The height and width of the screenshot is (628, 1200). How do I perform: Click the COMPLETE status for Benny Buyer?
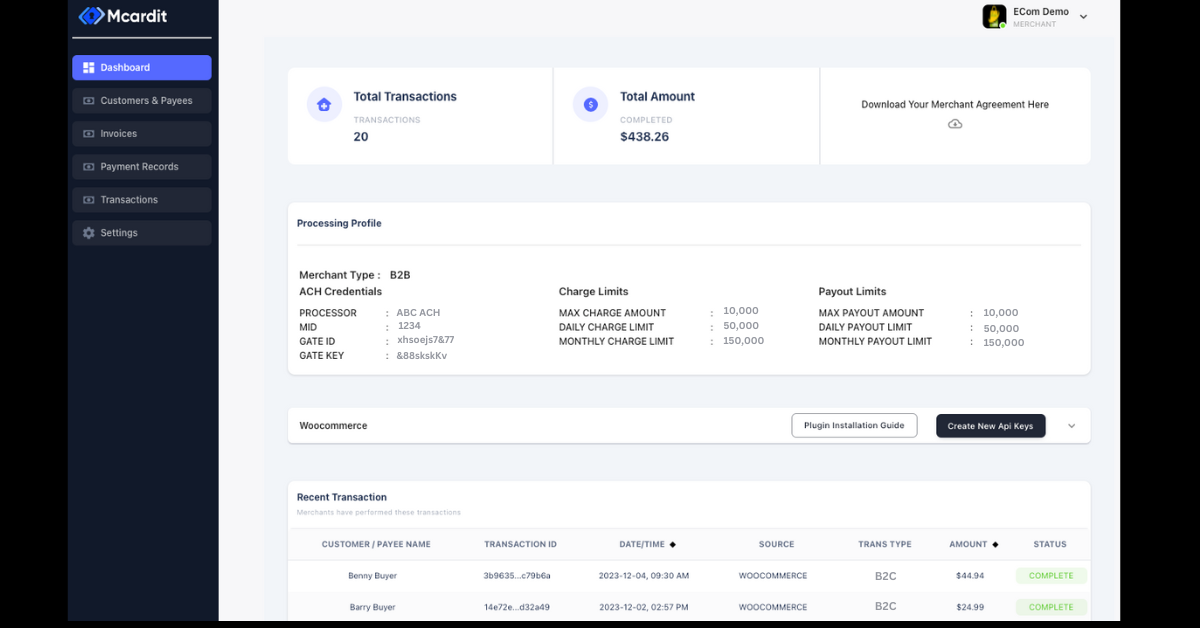coord(1051,576)
